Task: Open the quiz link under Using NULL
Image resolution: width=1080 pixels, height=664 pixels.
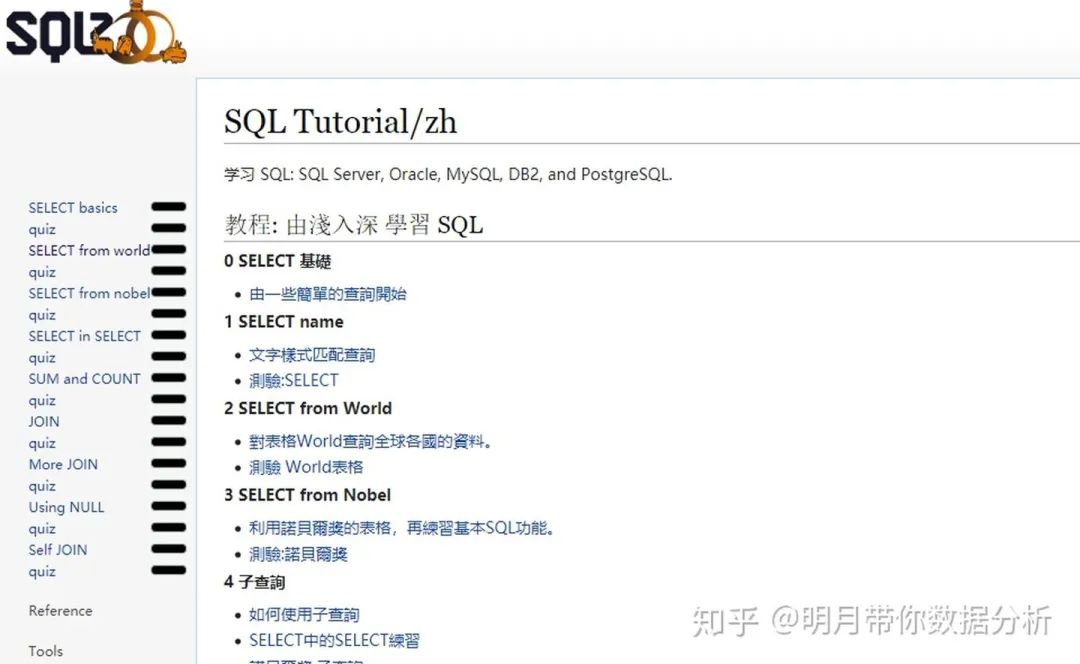Action: click(x=42, y=528)
